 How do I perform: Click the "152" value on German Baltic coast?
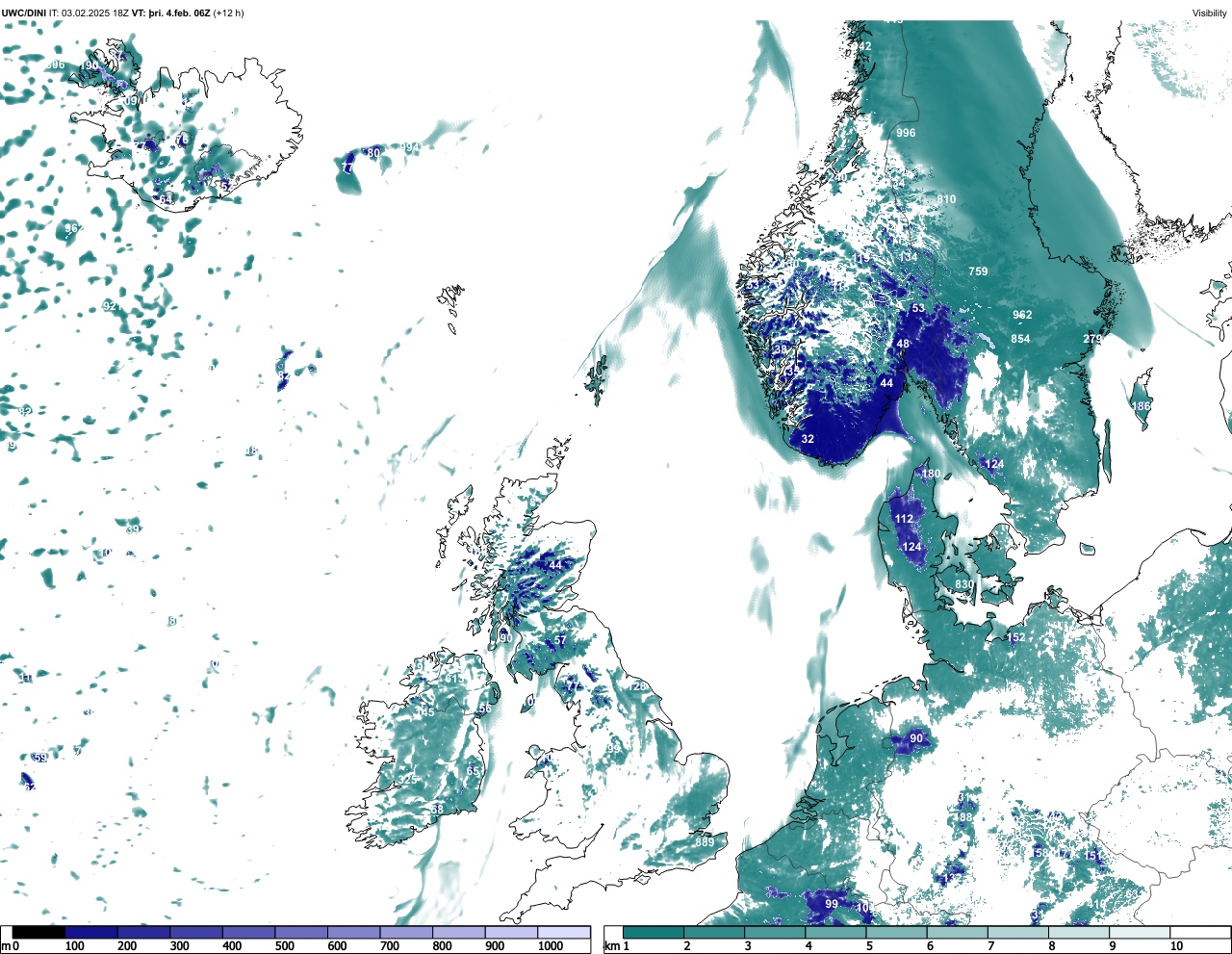pyautogui.click(x=1015, y=637)
